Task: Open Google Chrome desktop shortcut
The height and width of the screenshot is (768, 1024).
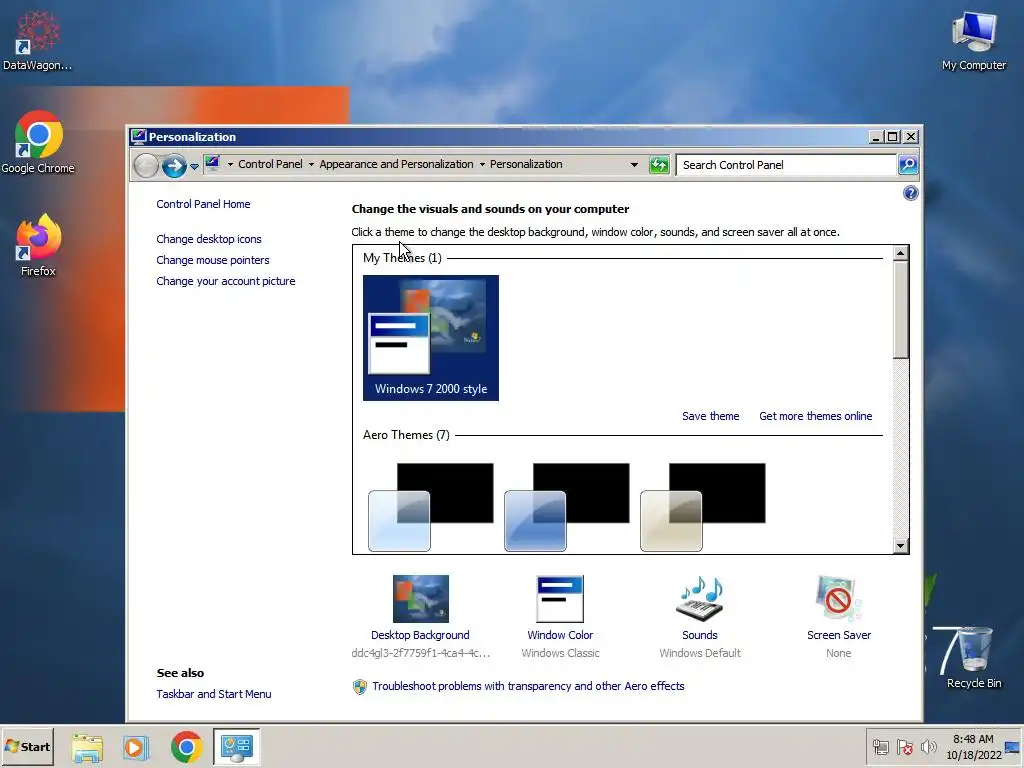Action: (x=38, y=142)
